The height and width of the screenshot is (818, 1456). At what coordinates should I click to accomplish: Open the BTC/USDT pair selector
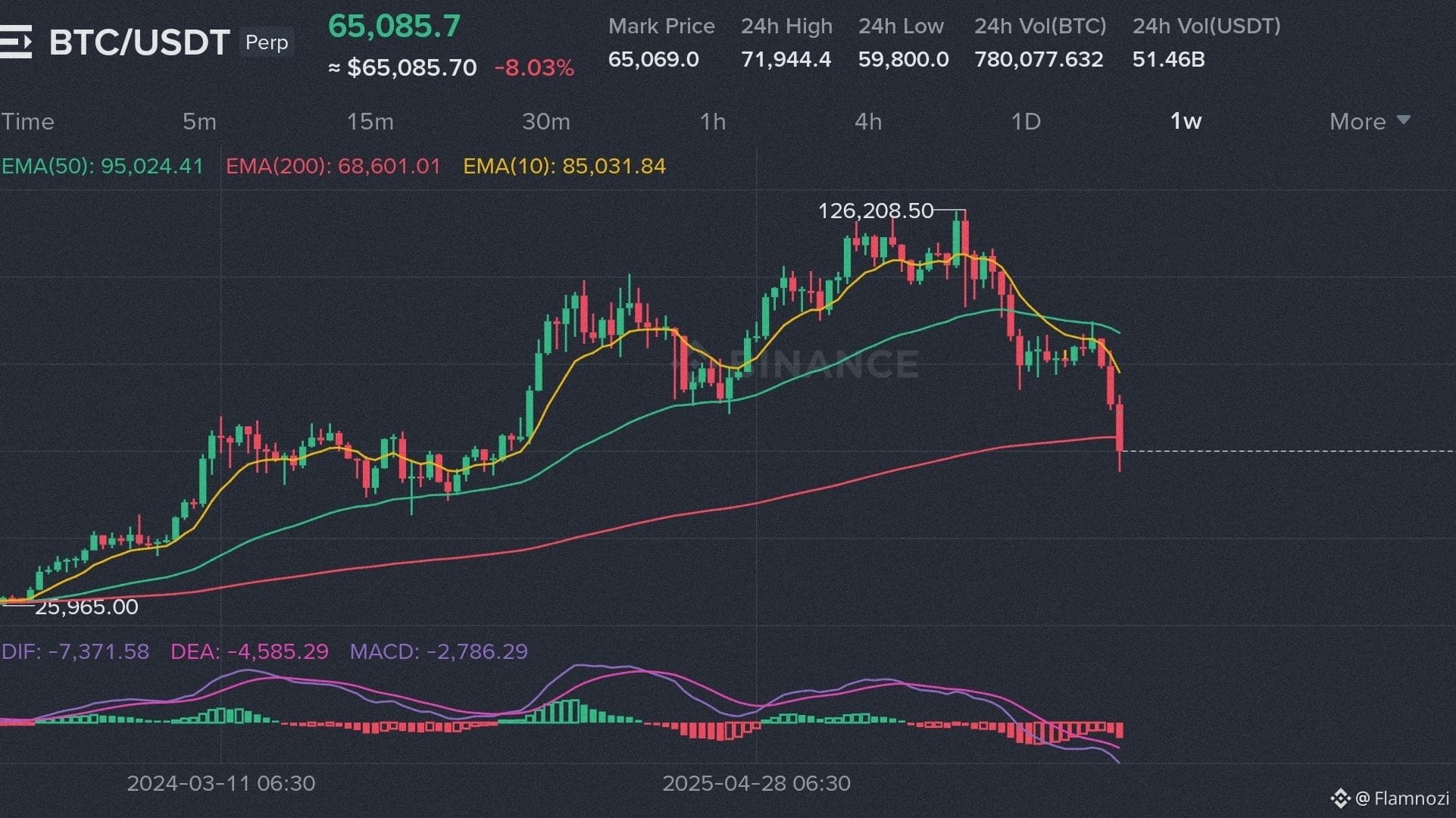click(139, 42)
